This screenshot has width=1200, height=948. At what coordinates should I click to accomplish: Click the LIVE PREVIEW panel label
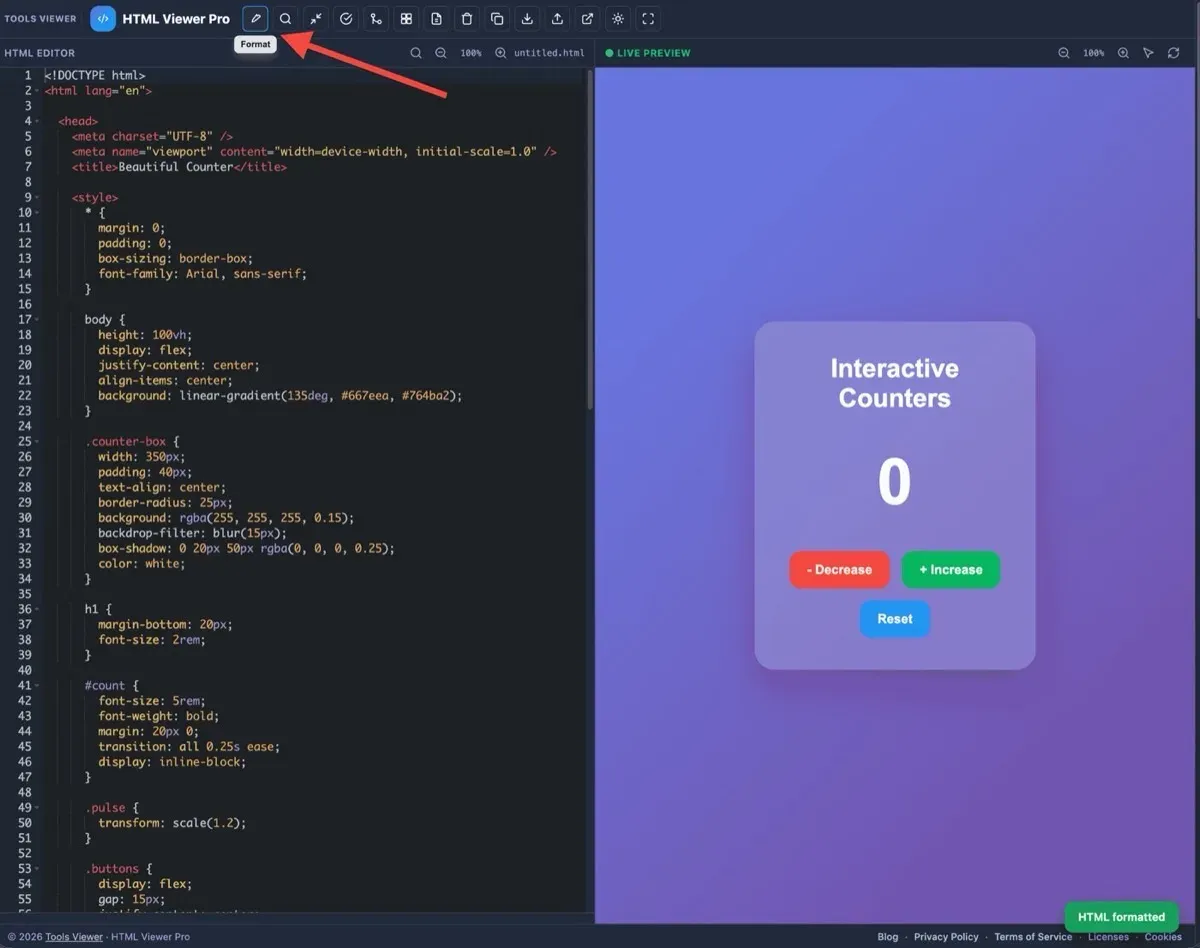[648, 53]
